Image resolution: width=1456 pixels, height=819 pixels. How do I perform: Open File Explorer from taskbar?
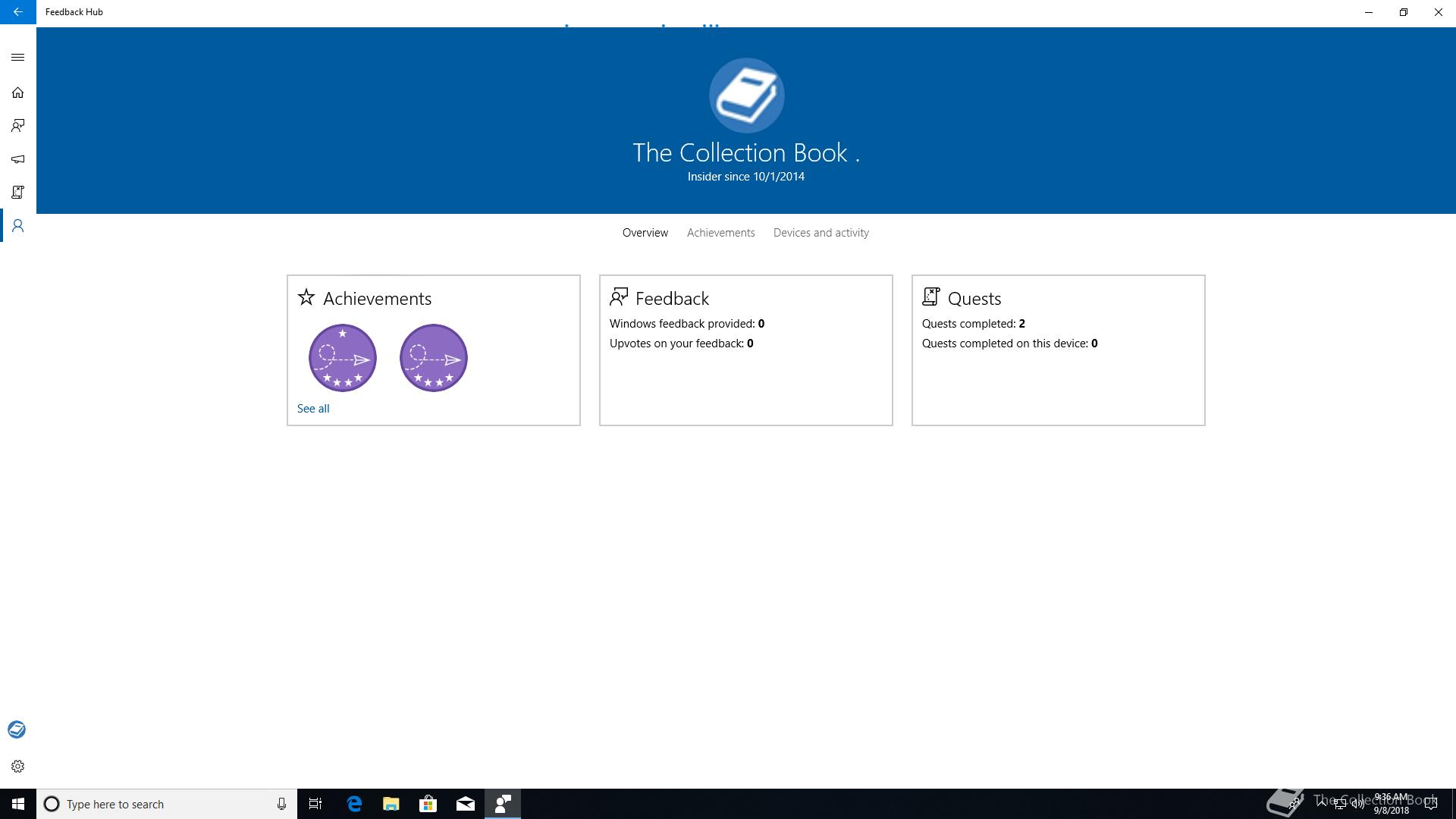(x=391, y=804)
